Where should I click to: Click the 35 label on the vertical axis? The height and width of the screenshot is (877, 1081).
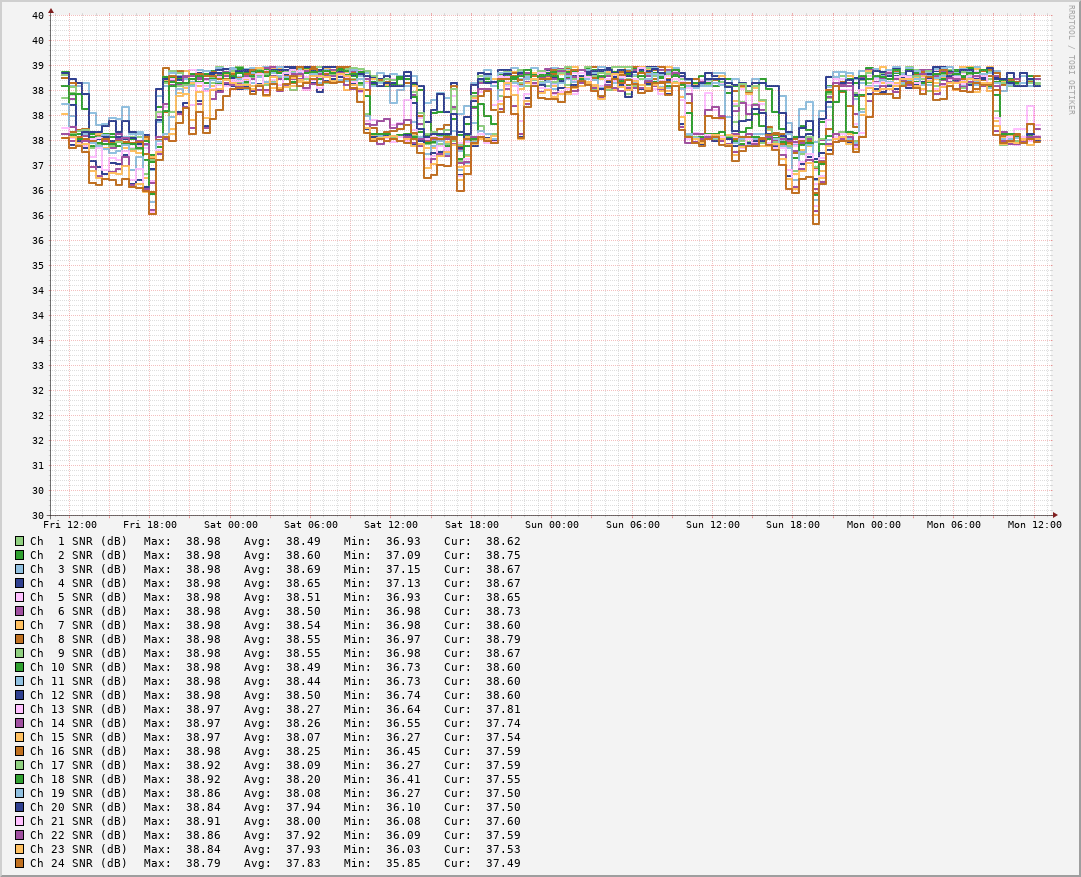point(38,266)
